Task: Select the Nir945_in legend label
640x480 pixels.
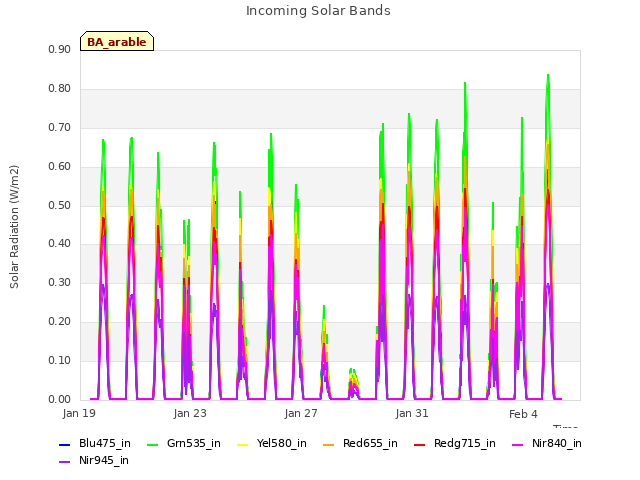Action: 104,461
